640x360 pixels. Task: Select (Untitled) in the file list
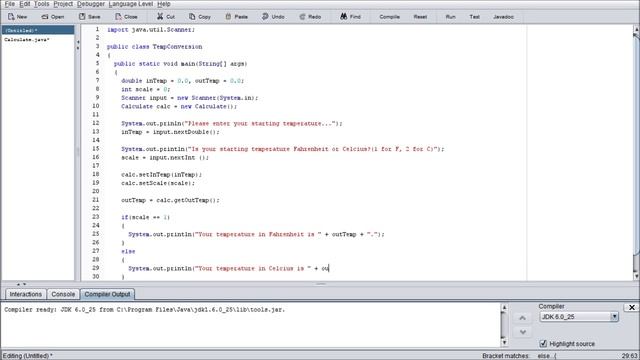[38, 30]
